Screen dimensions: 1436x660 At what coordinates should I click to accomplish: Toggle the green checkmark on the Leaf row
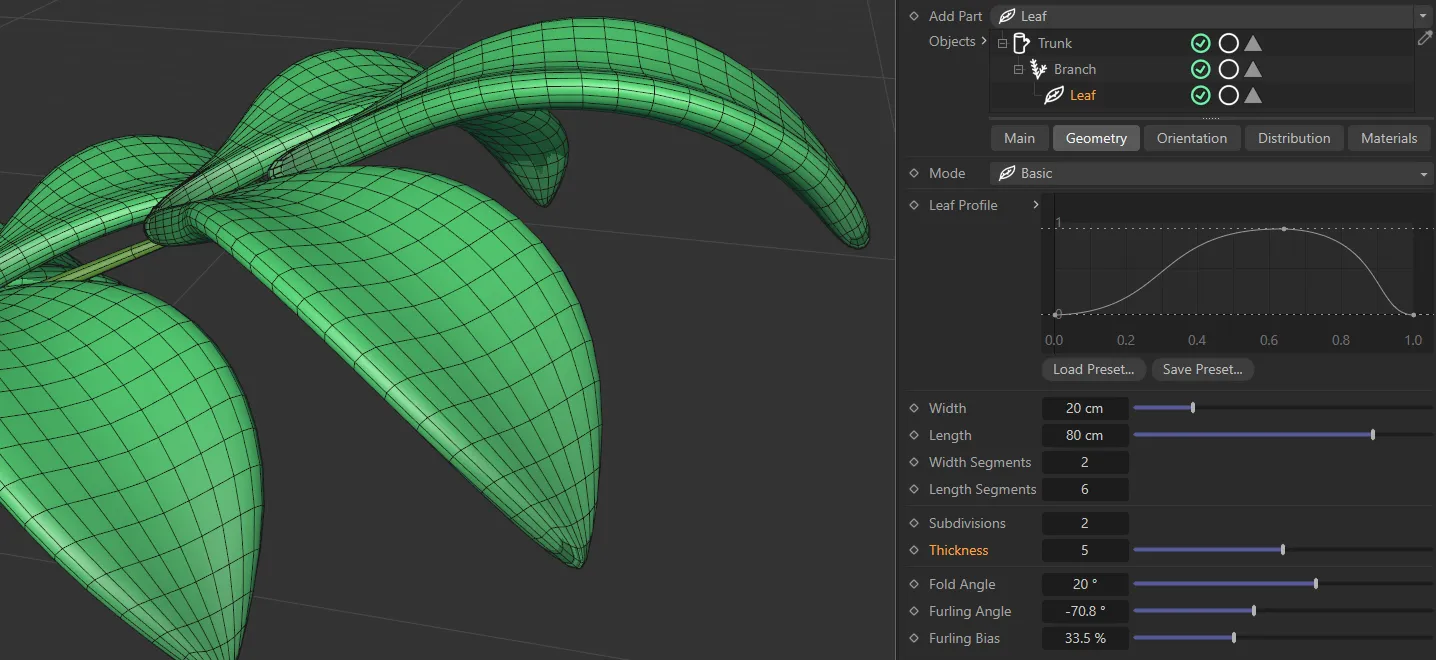tap(1200, 95)
